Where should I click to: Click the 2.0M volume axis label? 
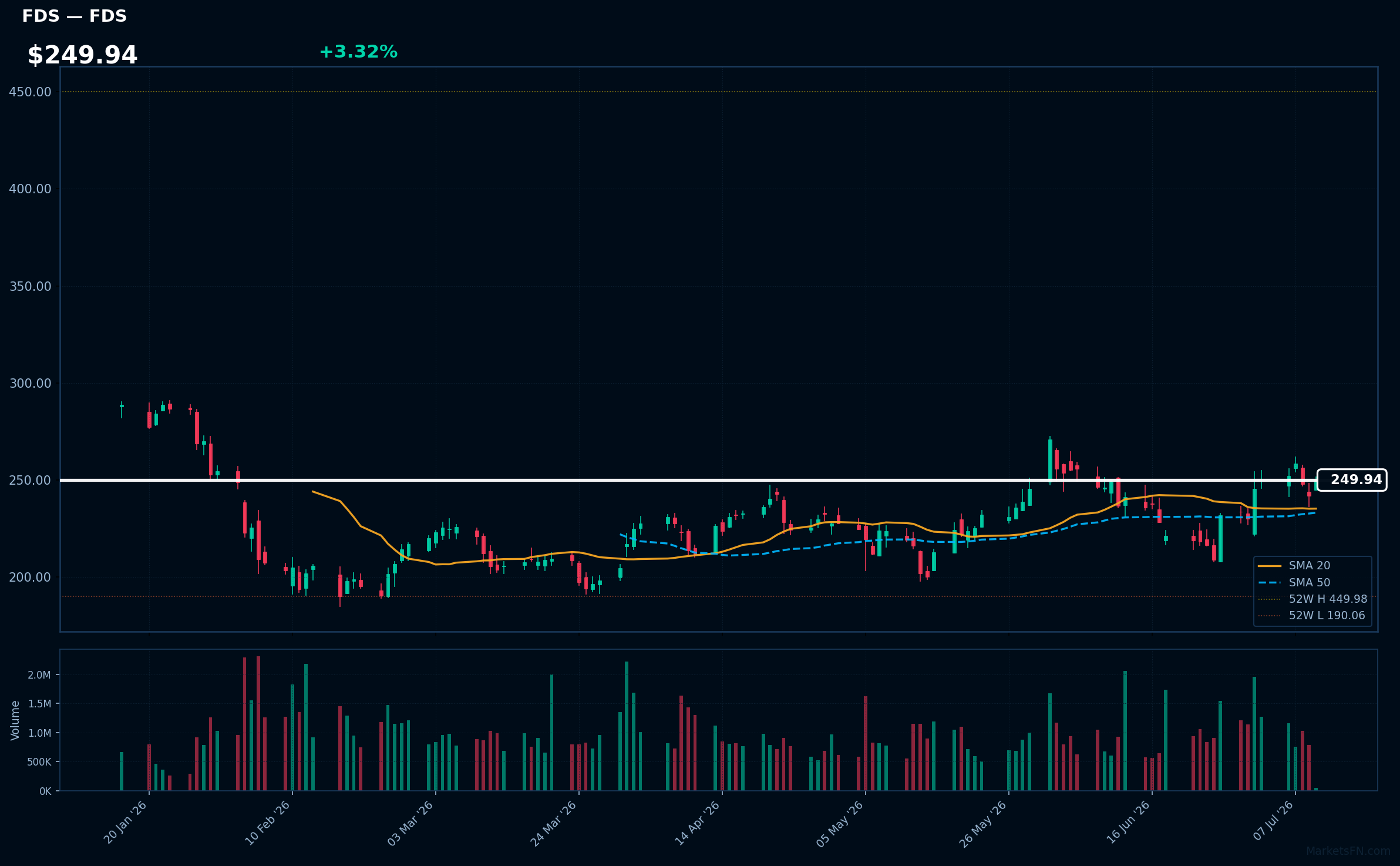coord(39,675)
